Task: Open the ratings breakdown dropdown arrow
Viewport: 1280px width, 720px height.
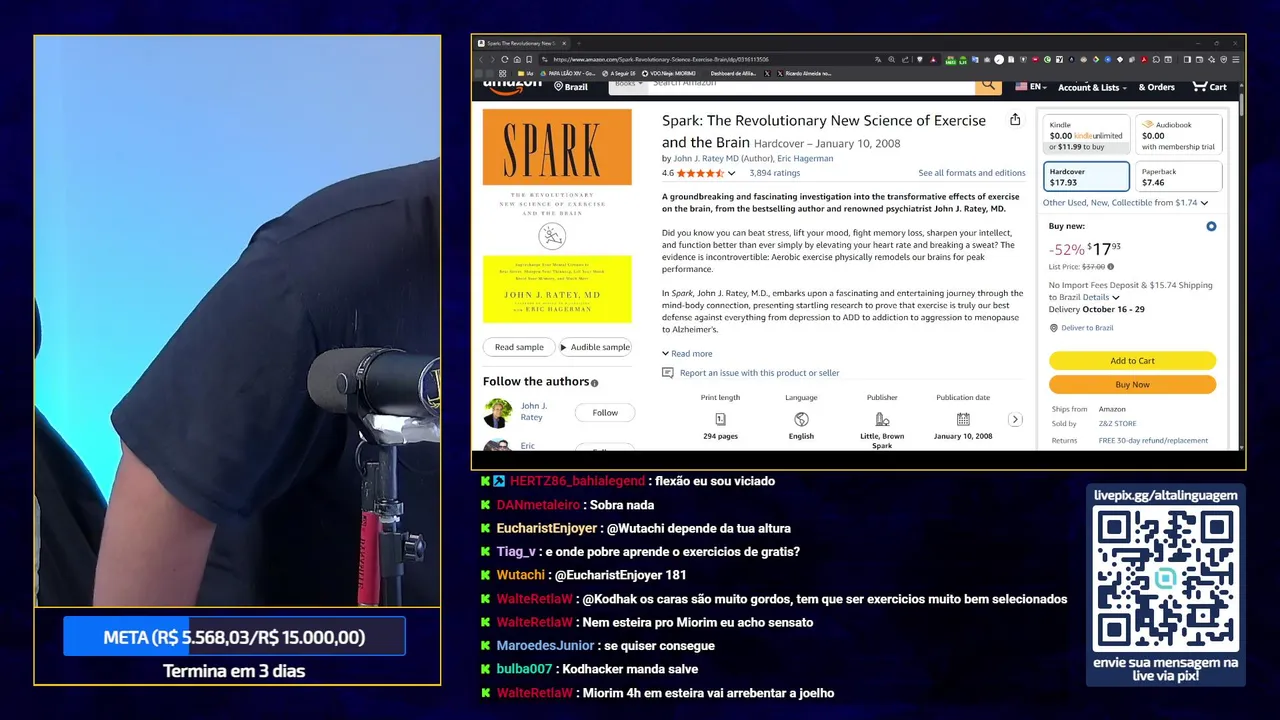Action: (732, 173)
